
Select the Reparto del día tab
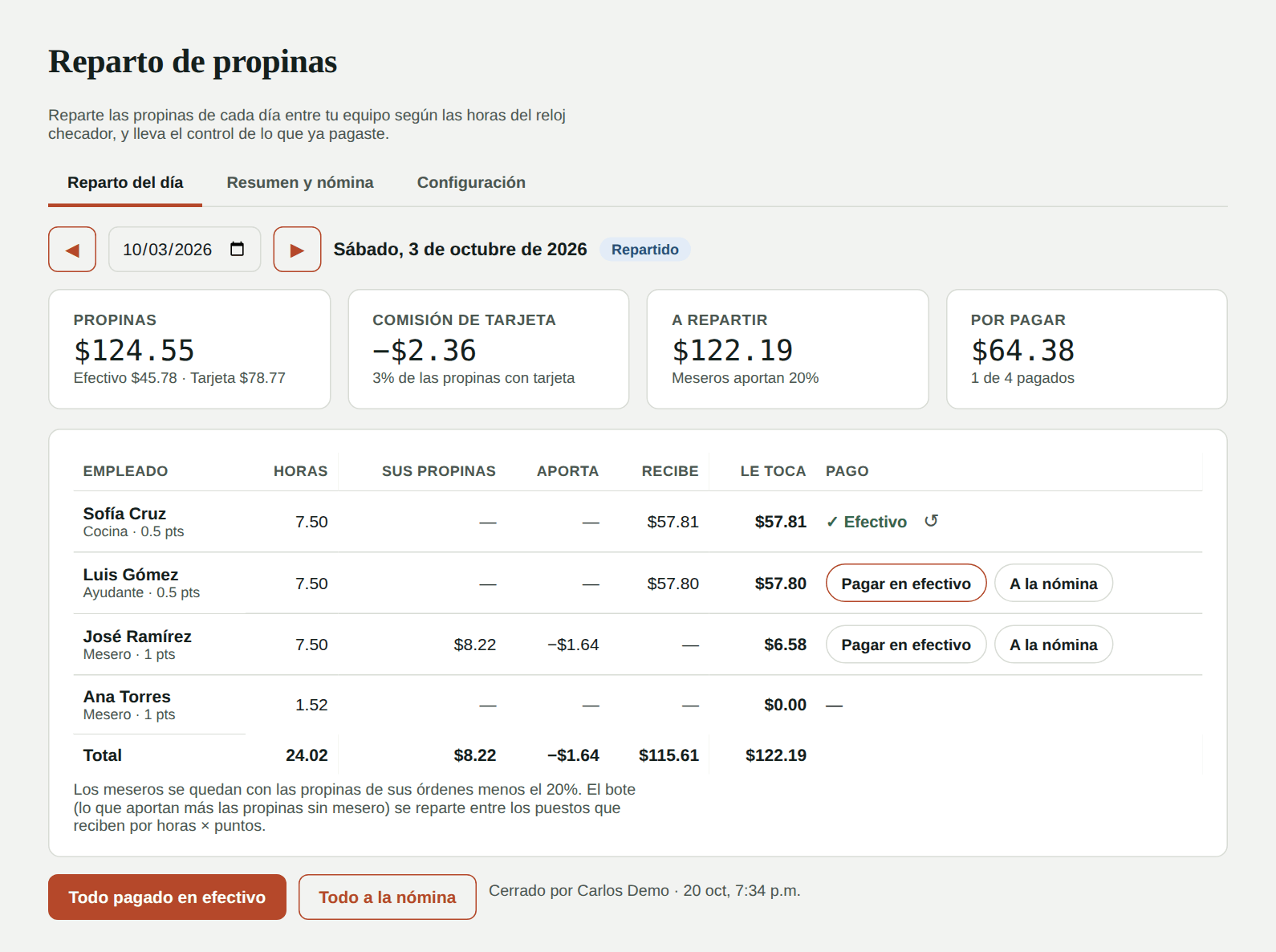click(125, 182)
